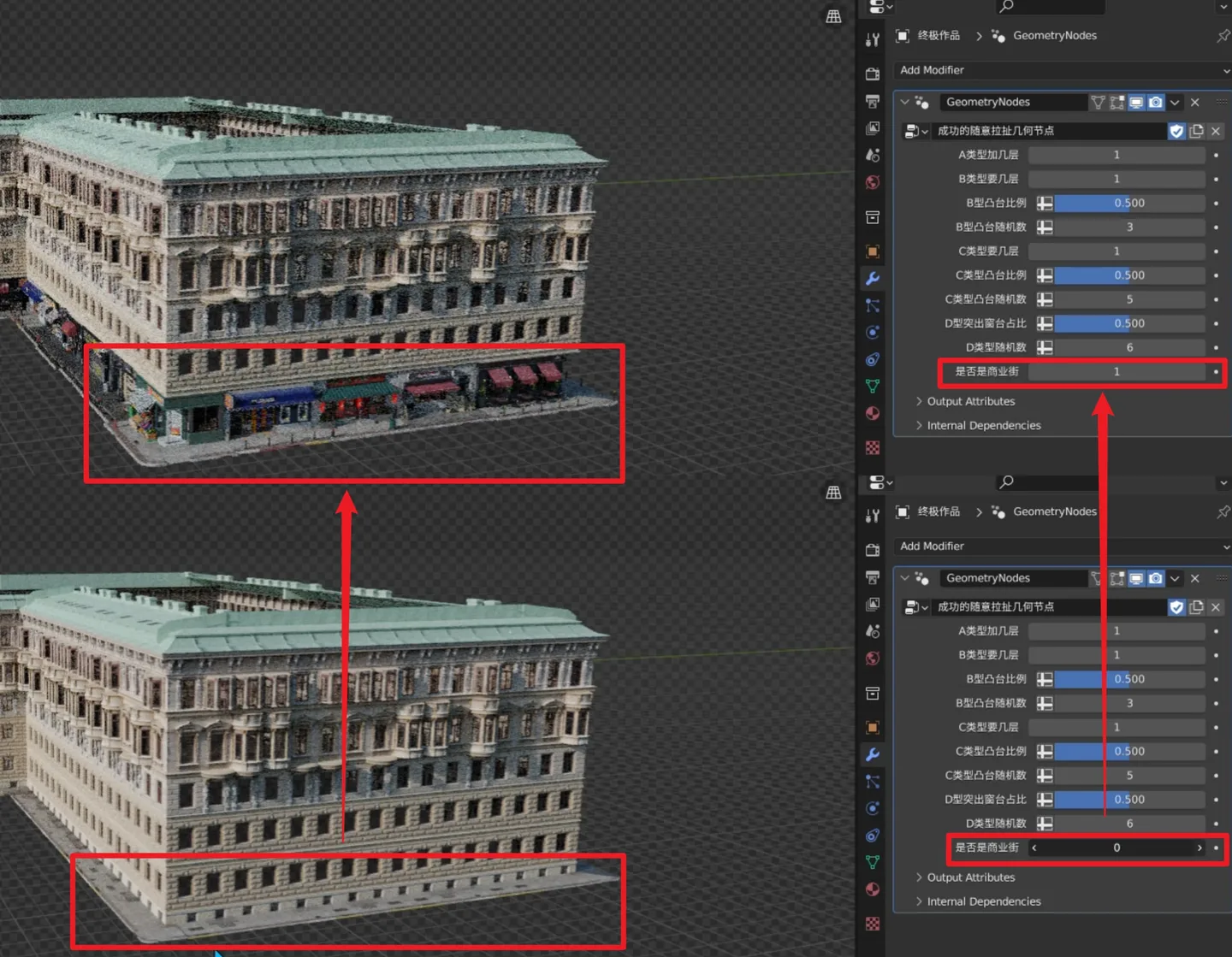Open Output properties tab in upper Properties editor
Viewport: 1232px width, 957px height.
tap(873, 101)
